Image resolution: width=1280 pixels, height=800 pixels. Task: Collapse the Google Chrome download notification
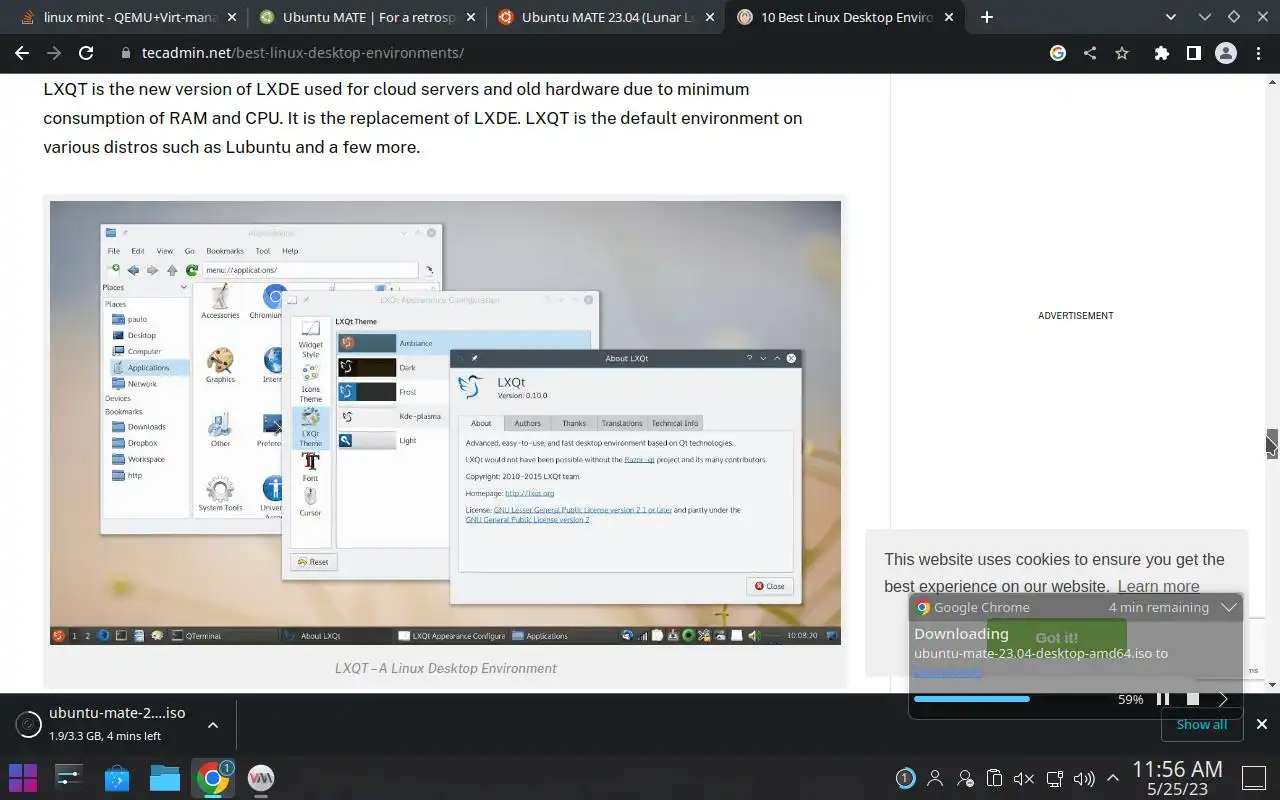tap(1228, 607)
